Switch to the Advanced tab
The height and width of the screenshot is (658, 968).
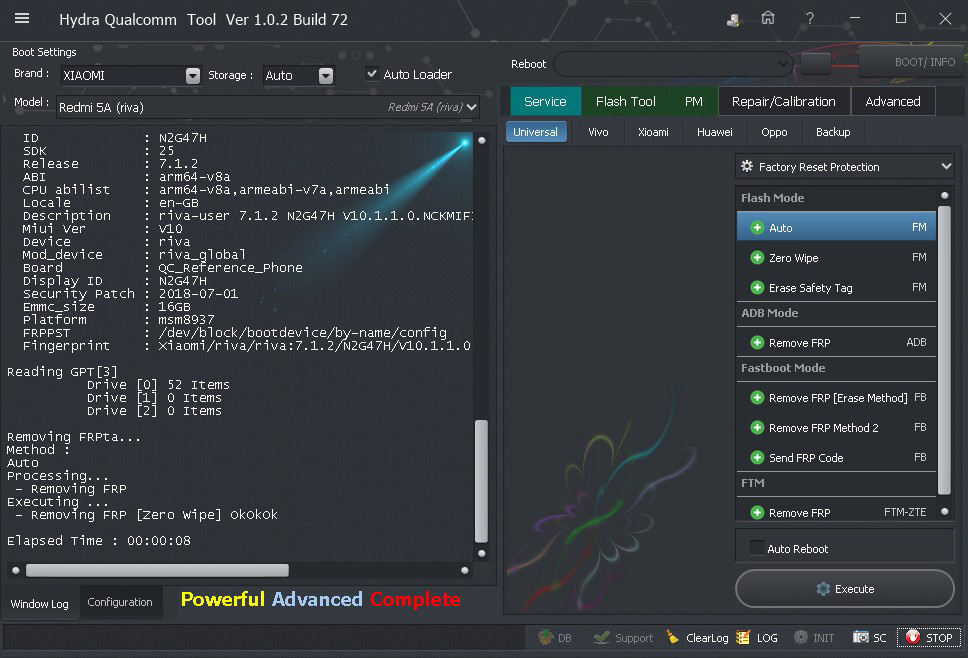click(893, 101)
